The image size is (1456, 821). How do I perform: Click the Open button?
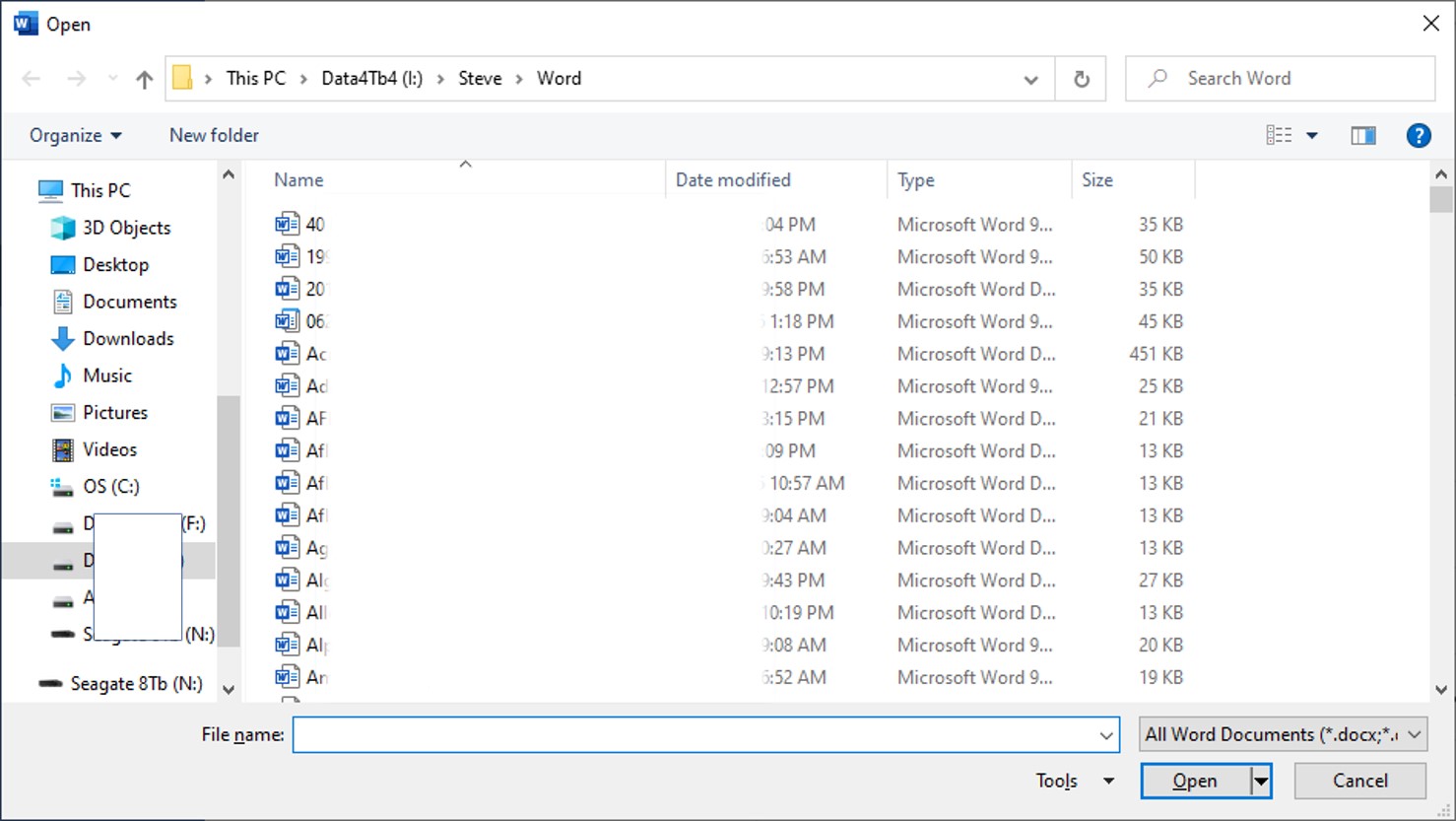[x=1195, y=781]
